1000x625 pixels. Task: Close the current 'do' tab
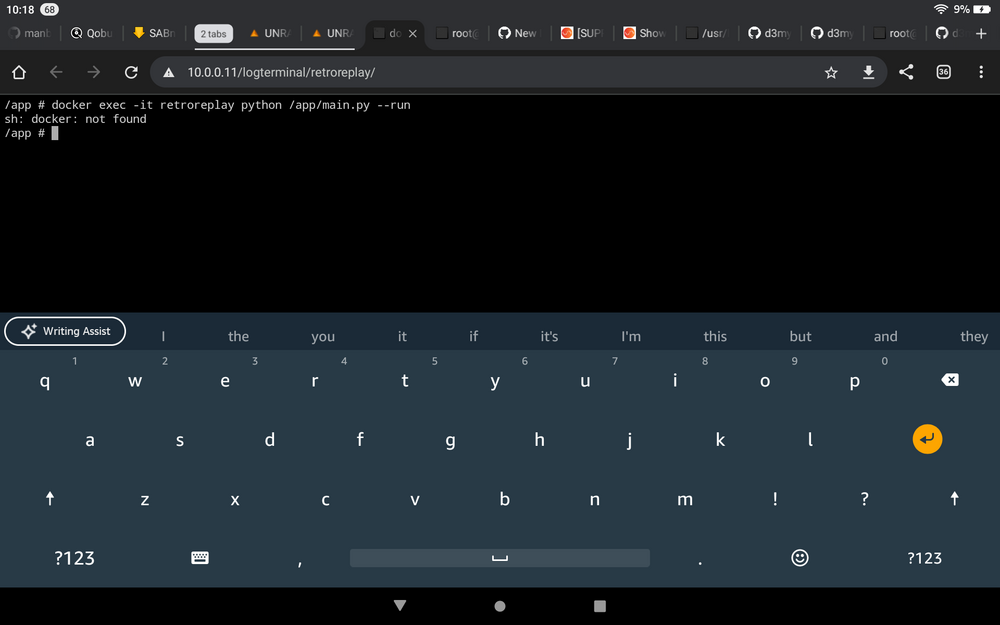tap(413, 34)
